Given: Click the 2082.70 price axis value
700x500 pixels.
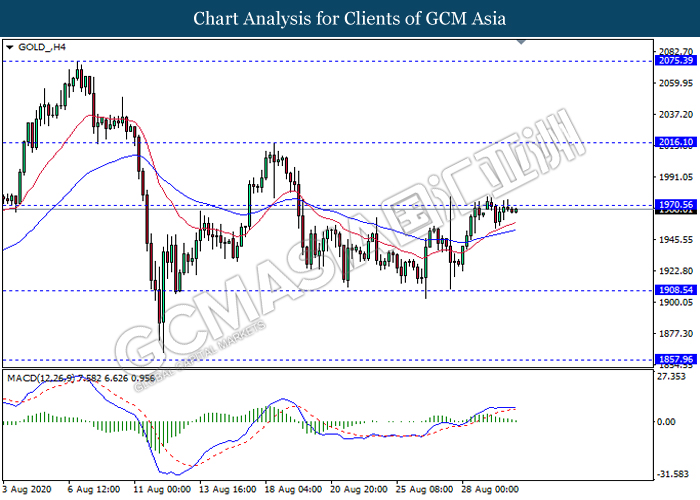Looking at the screenshot, I should 676,52.
